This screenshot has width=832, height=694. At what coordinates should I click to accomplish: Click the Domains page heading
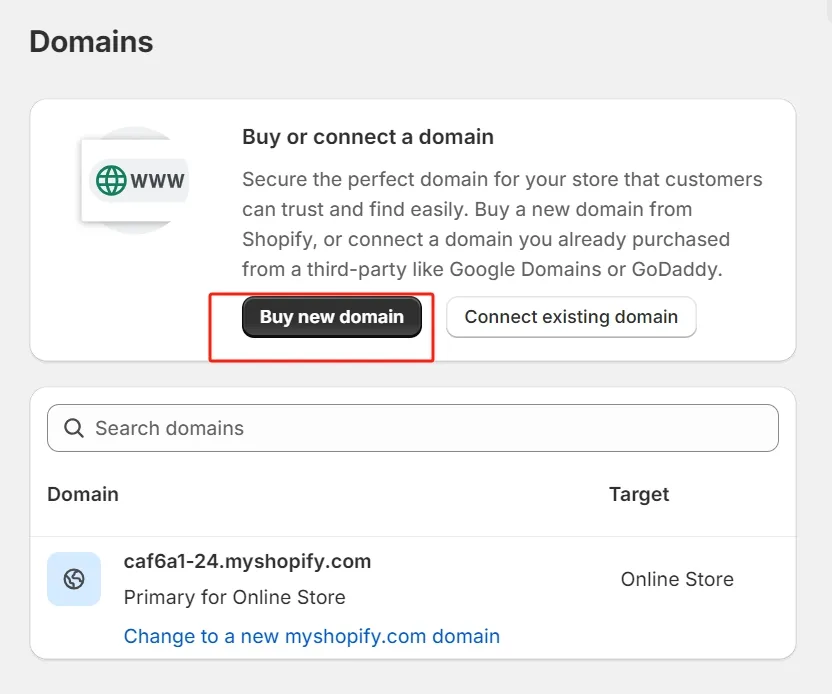(91, 42)
